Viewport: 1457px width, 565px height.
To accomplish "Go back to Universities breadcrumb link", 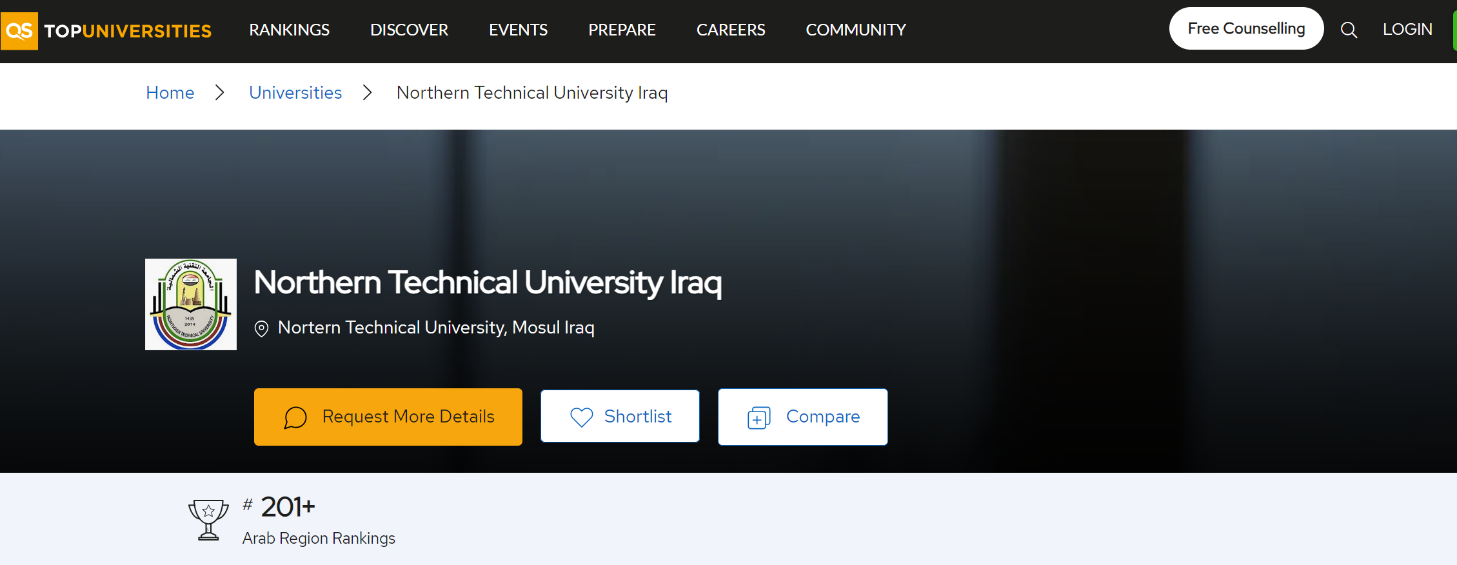I will 295,93.
